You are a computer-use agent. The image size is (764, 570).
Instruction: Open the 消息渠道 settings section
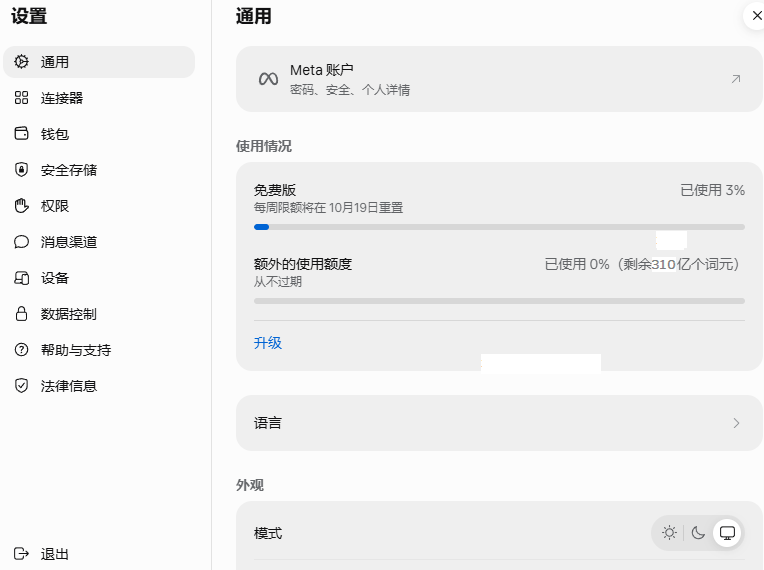[x=99, y=242]
